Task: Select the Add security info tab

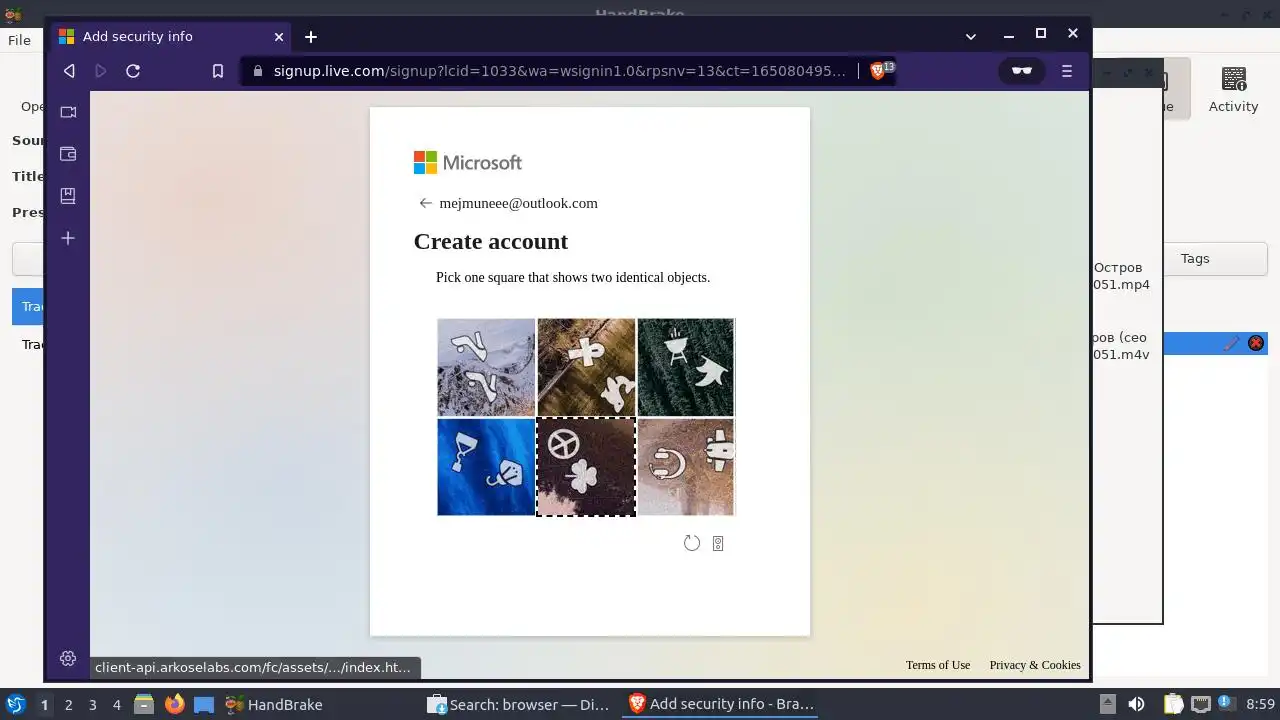Action: tap(172, 36)
